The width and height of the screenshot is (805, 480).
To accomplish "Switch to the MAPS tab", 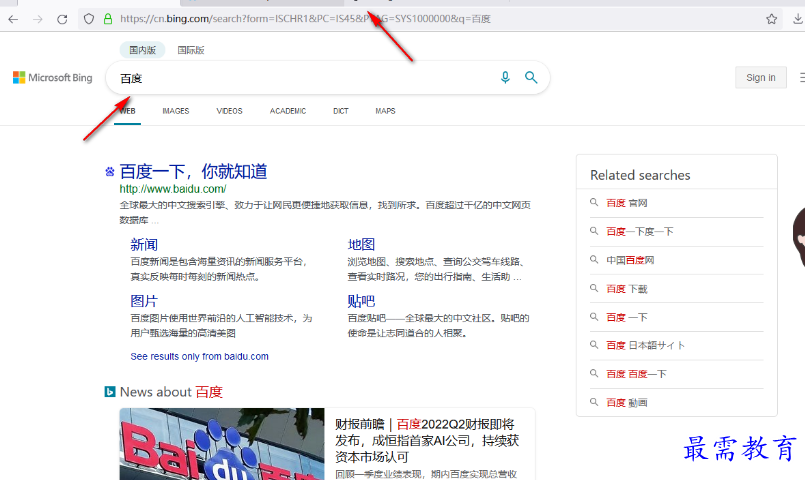I will (385, 111).
